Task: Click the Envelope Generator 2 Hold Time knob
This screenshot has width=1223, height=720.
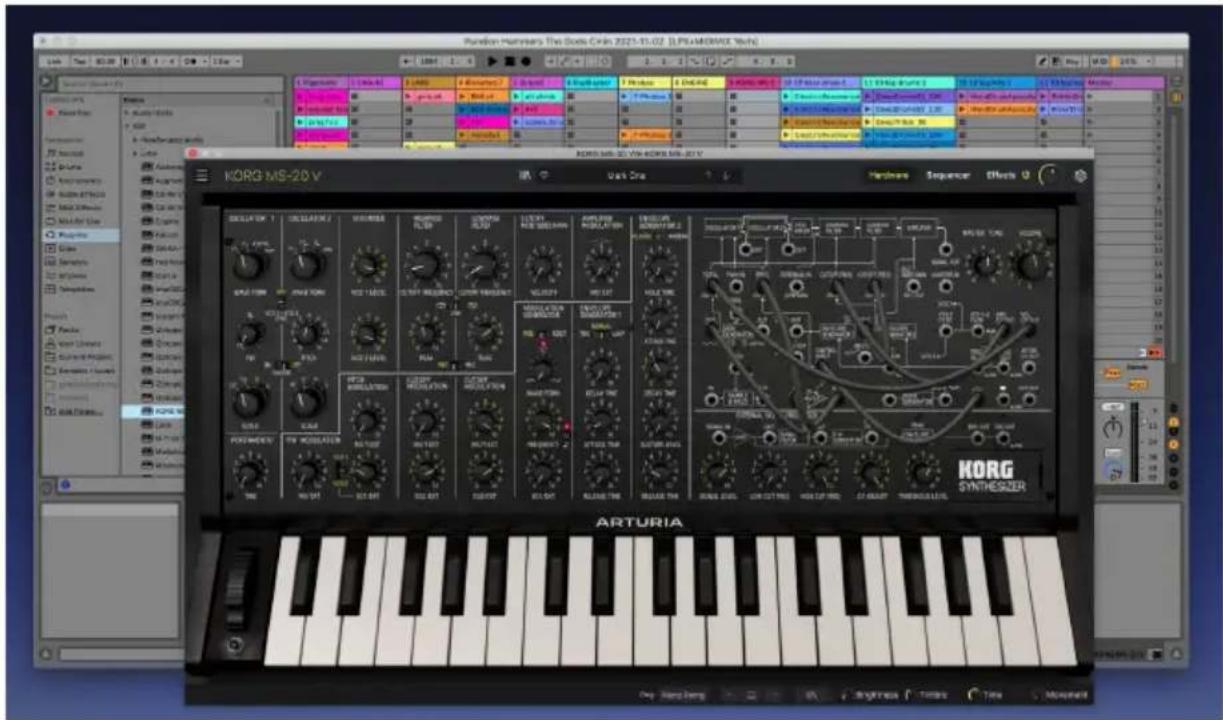Action: click(658, 264)
